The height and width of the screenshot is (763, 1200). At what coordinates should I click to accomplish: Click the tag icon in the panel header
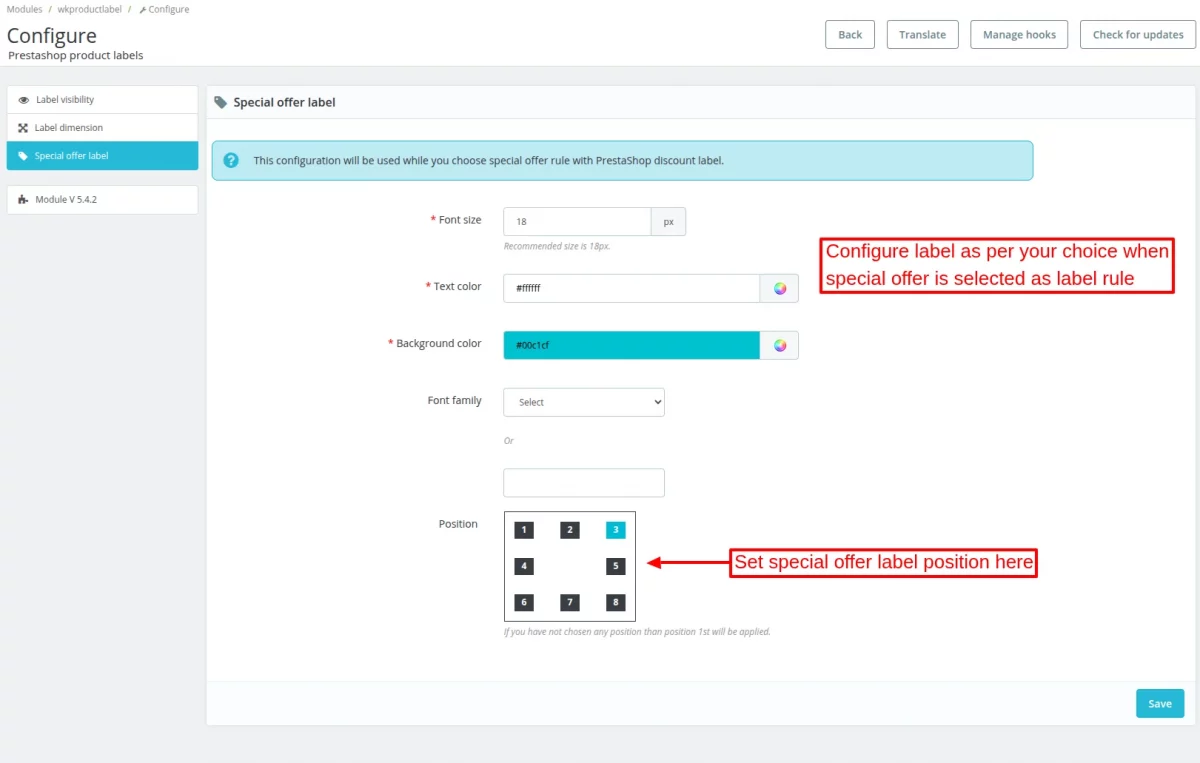221,102
